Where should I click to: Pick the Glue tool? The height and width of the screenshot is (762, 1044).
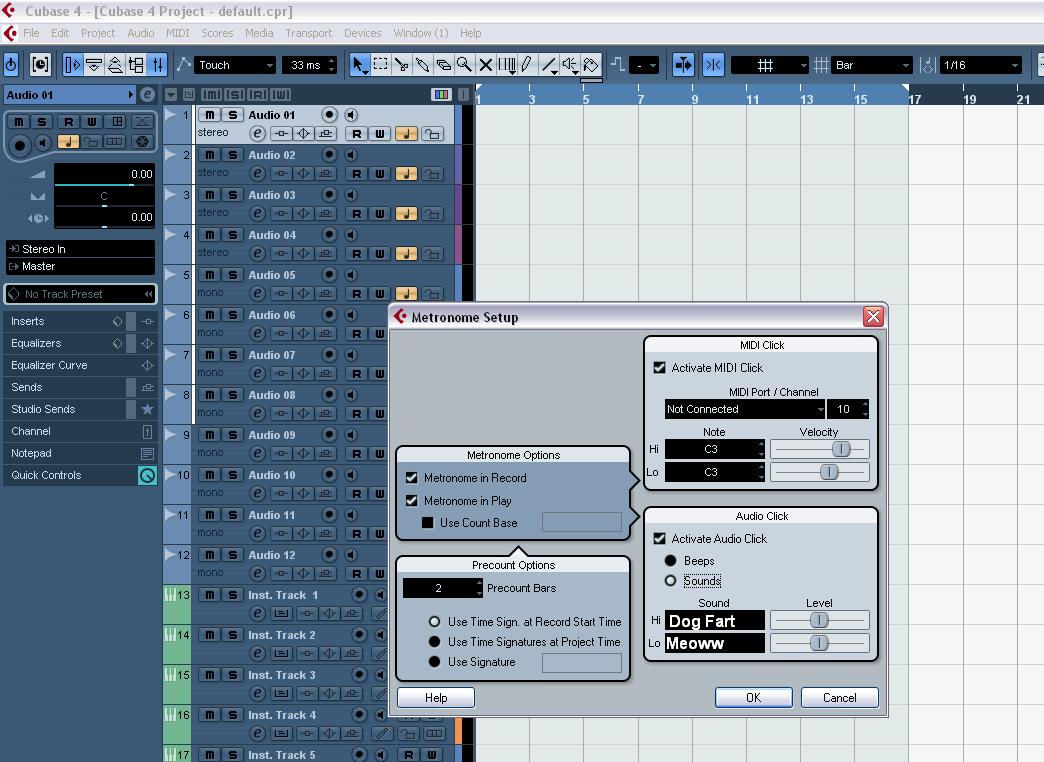pyautogui.click(x=422, y=65)
